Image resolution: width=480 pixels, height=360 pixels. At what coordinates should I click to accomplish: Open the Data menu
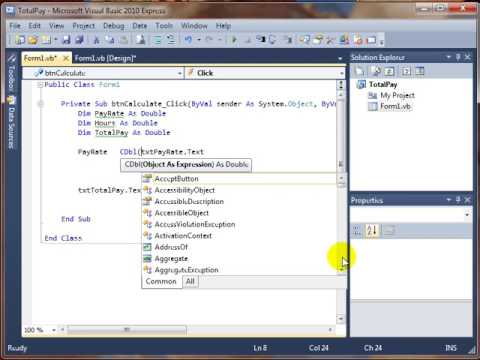pyautogui.click(x=140, y=26)
